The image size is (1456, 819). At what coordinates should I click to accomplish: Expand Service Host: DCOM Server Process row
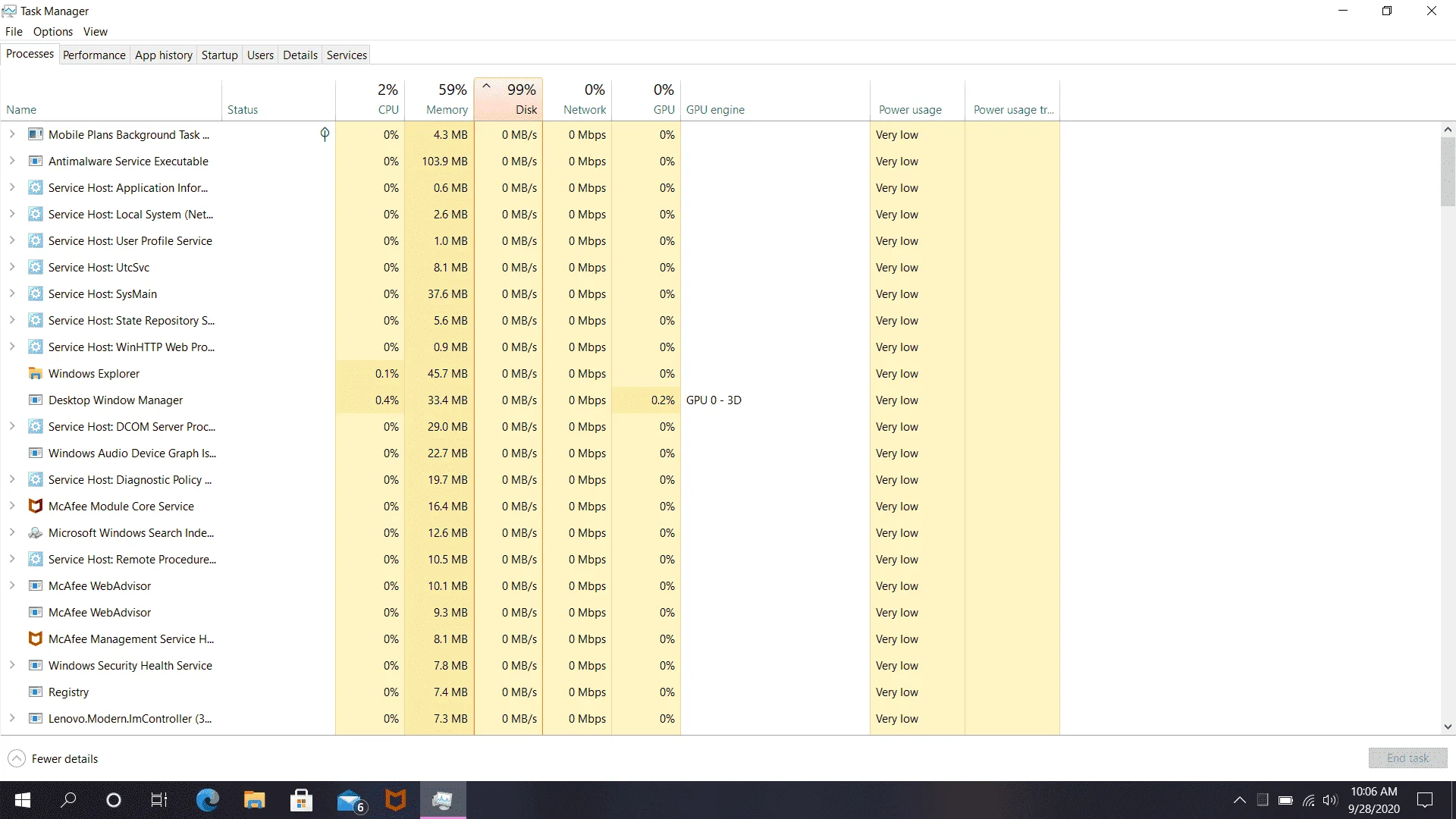coord(12,426)
